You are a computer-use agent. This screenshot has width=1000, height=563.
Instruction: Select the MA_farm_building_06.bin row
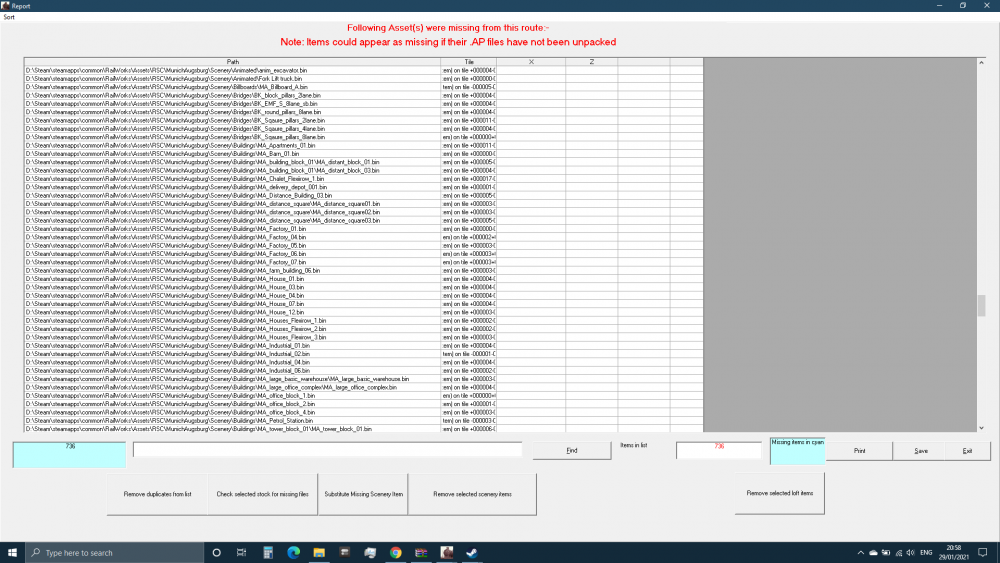(x=364, y=270)
